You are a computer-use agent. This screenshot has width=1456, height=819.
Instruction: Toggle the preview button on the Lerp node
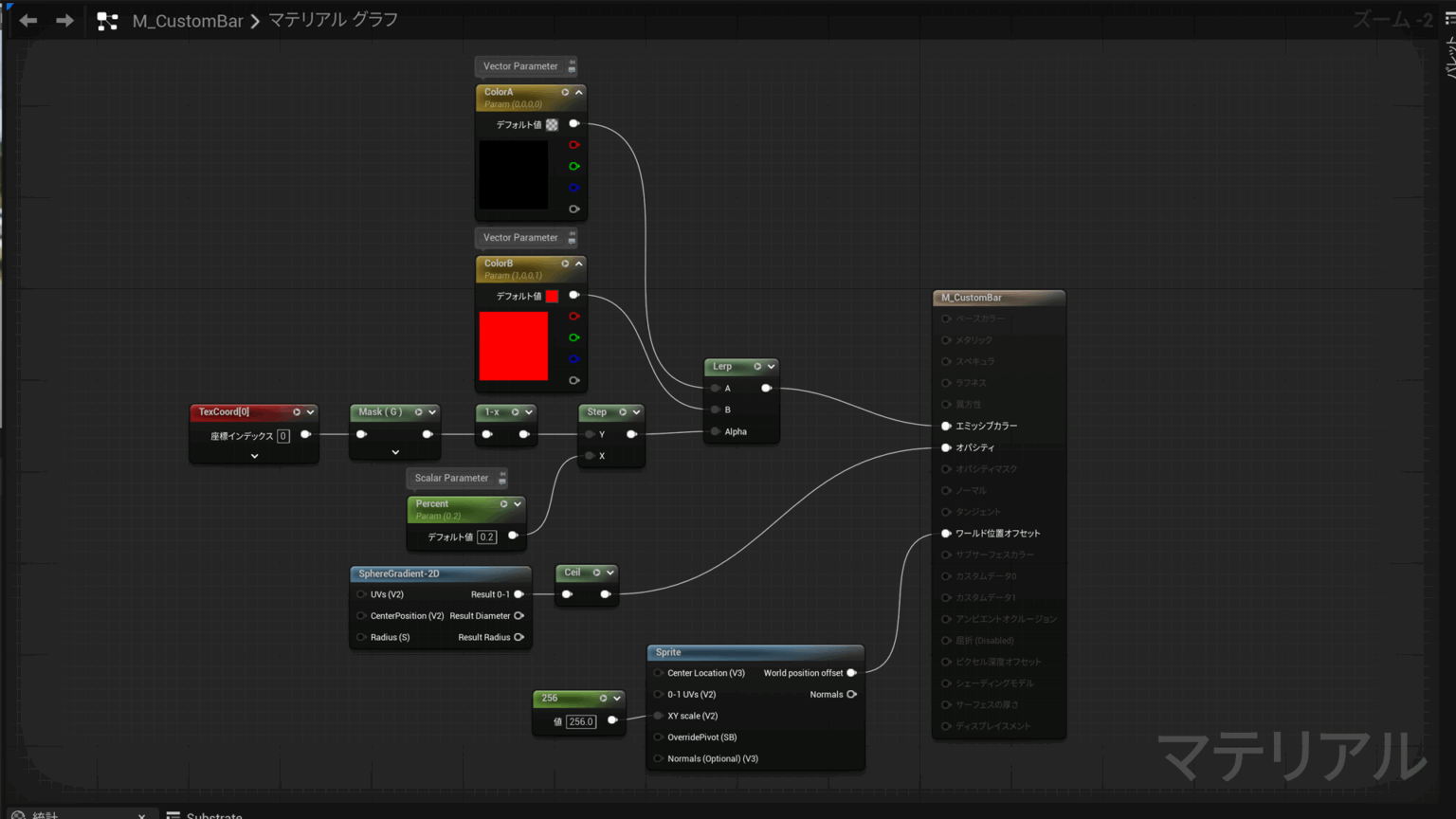click(756, 367)
